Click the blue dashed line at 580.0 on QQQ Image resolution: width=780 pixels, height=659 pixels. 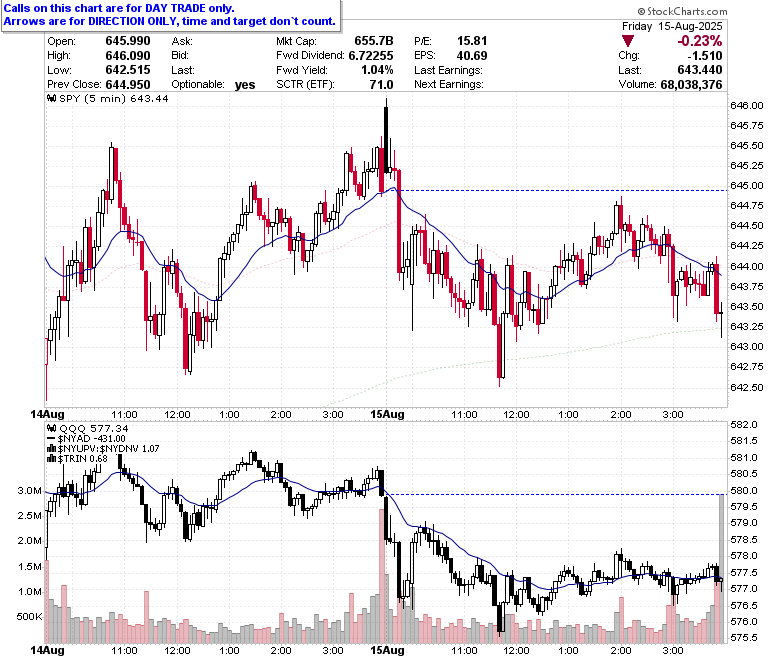557,494
